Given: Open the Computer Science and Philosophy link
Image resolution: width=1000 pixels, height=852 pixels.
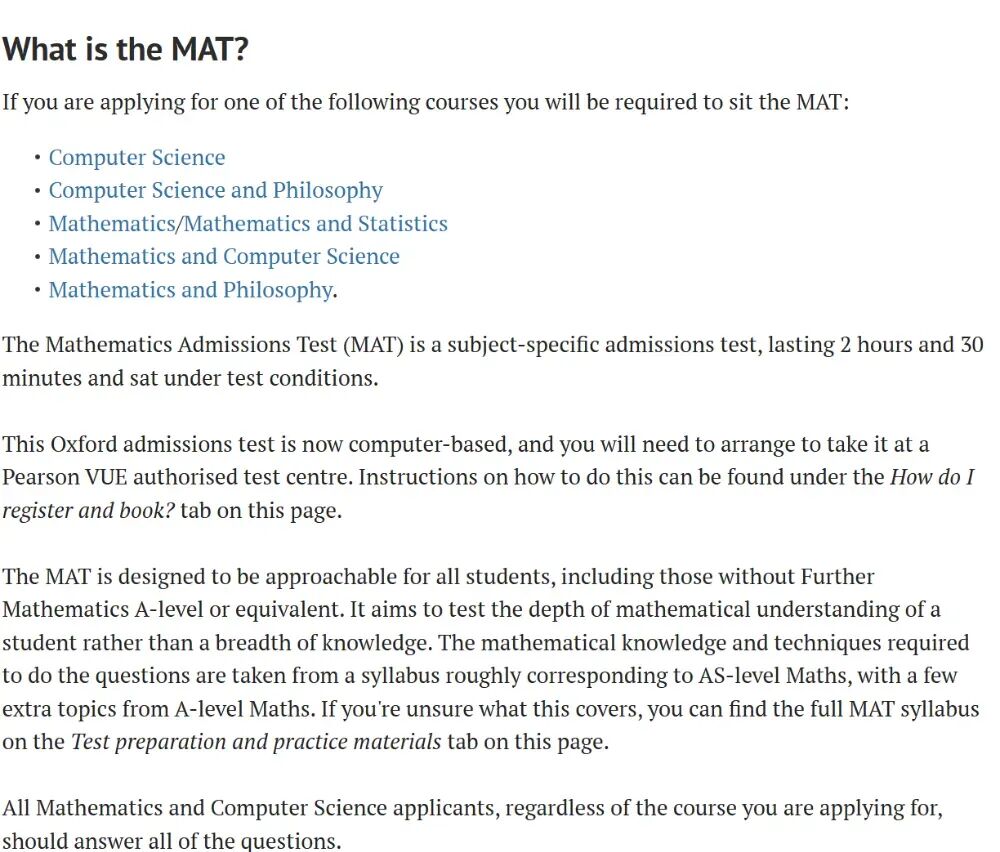Looking at the screenshot, I should [215, 191].
